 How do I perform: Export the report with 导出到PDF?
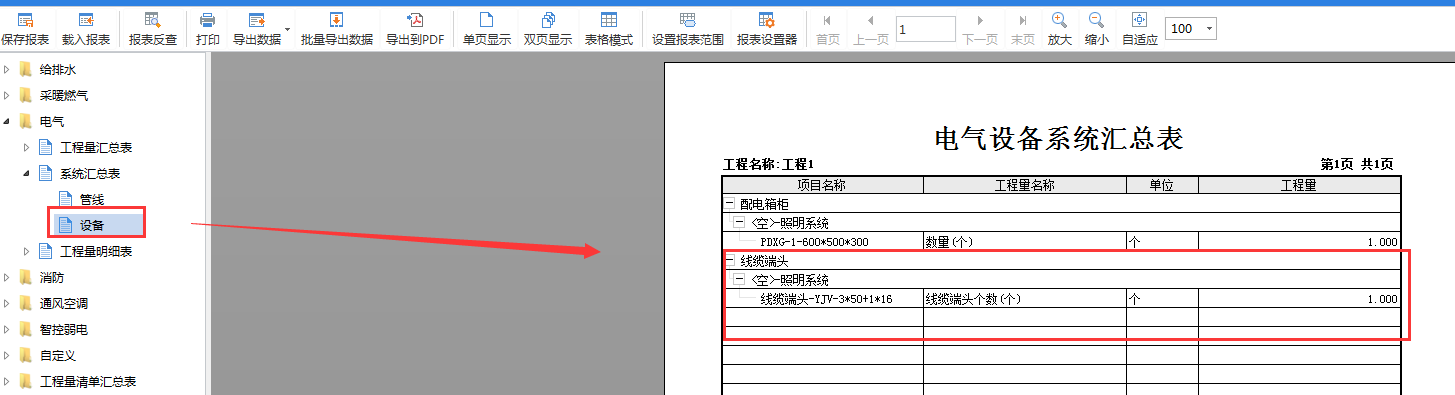click(415, 29)
